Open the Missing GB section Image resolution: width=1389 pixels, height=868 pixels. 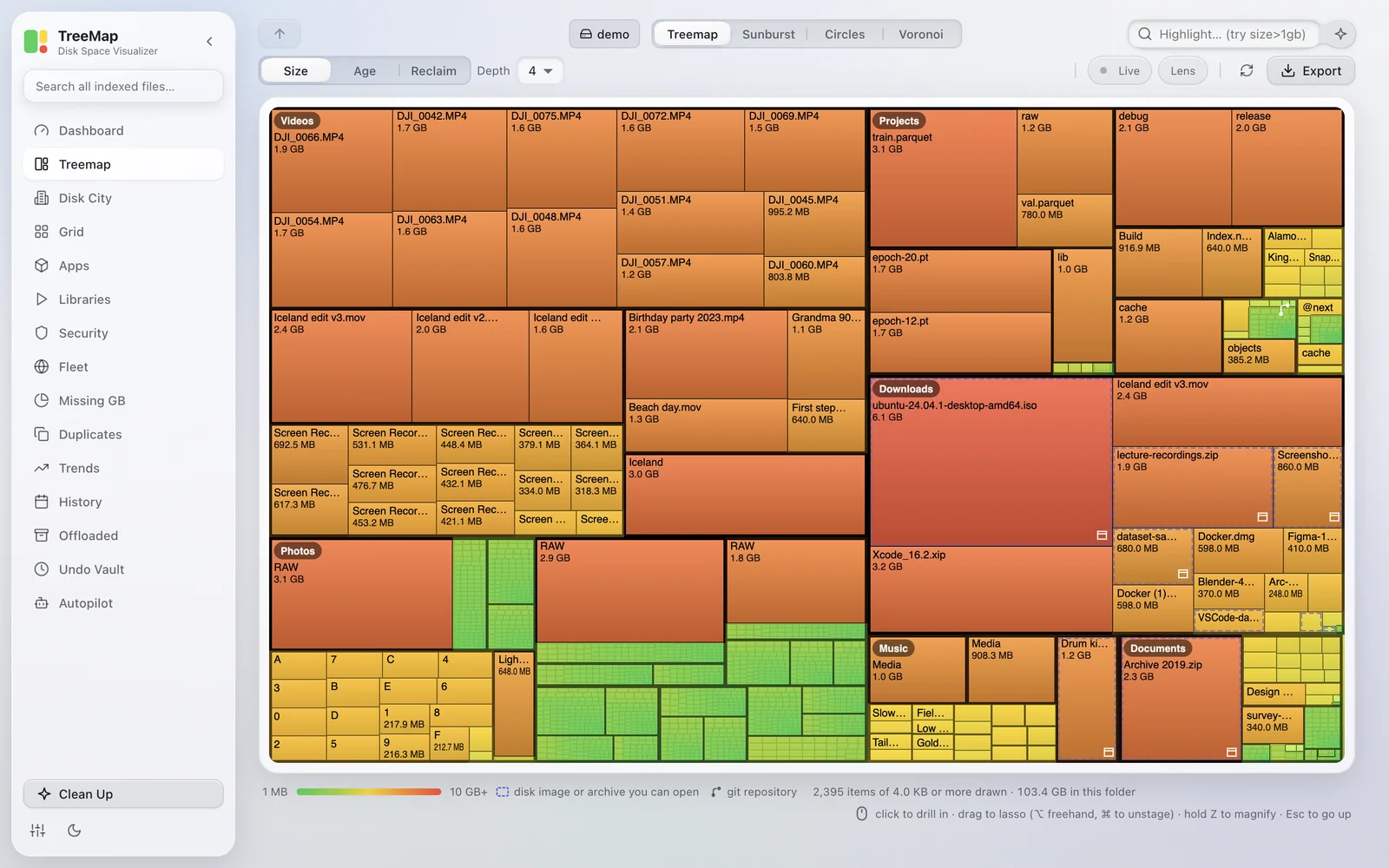(123, 401)
